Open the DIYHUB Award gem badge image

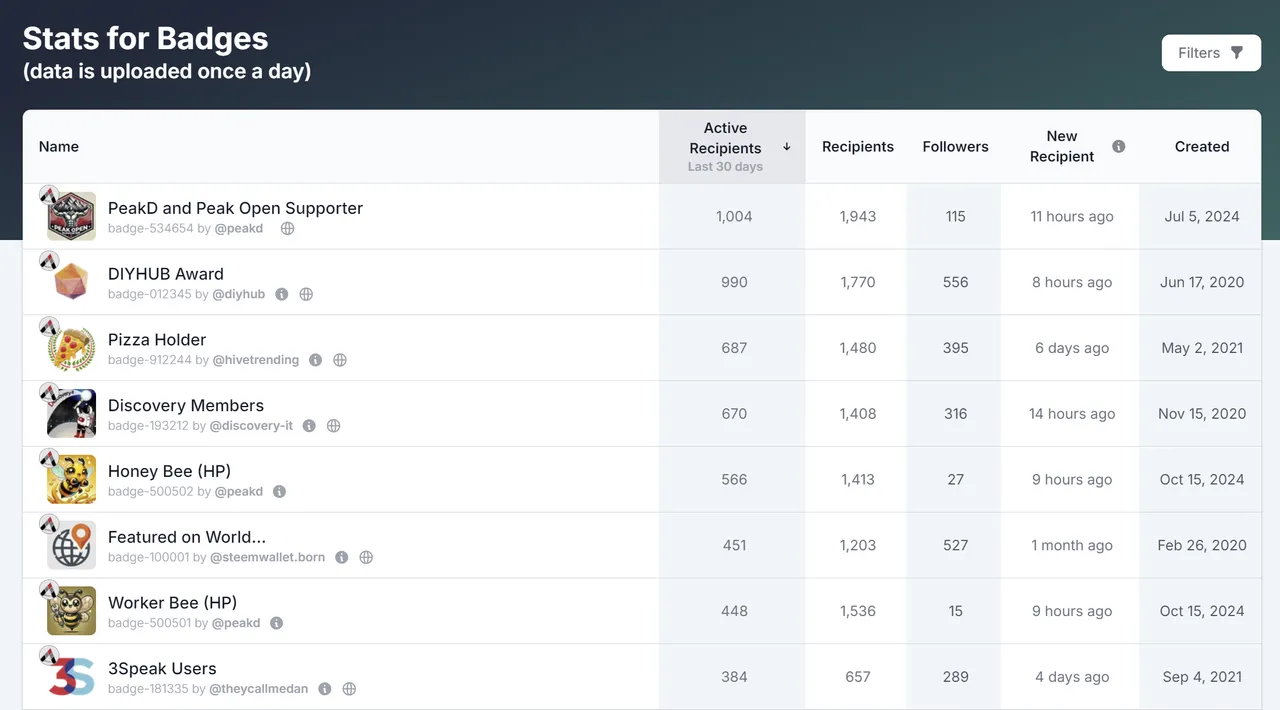(71, 283)
